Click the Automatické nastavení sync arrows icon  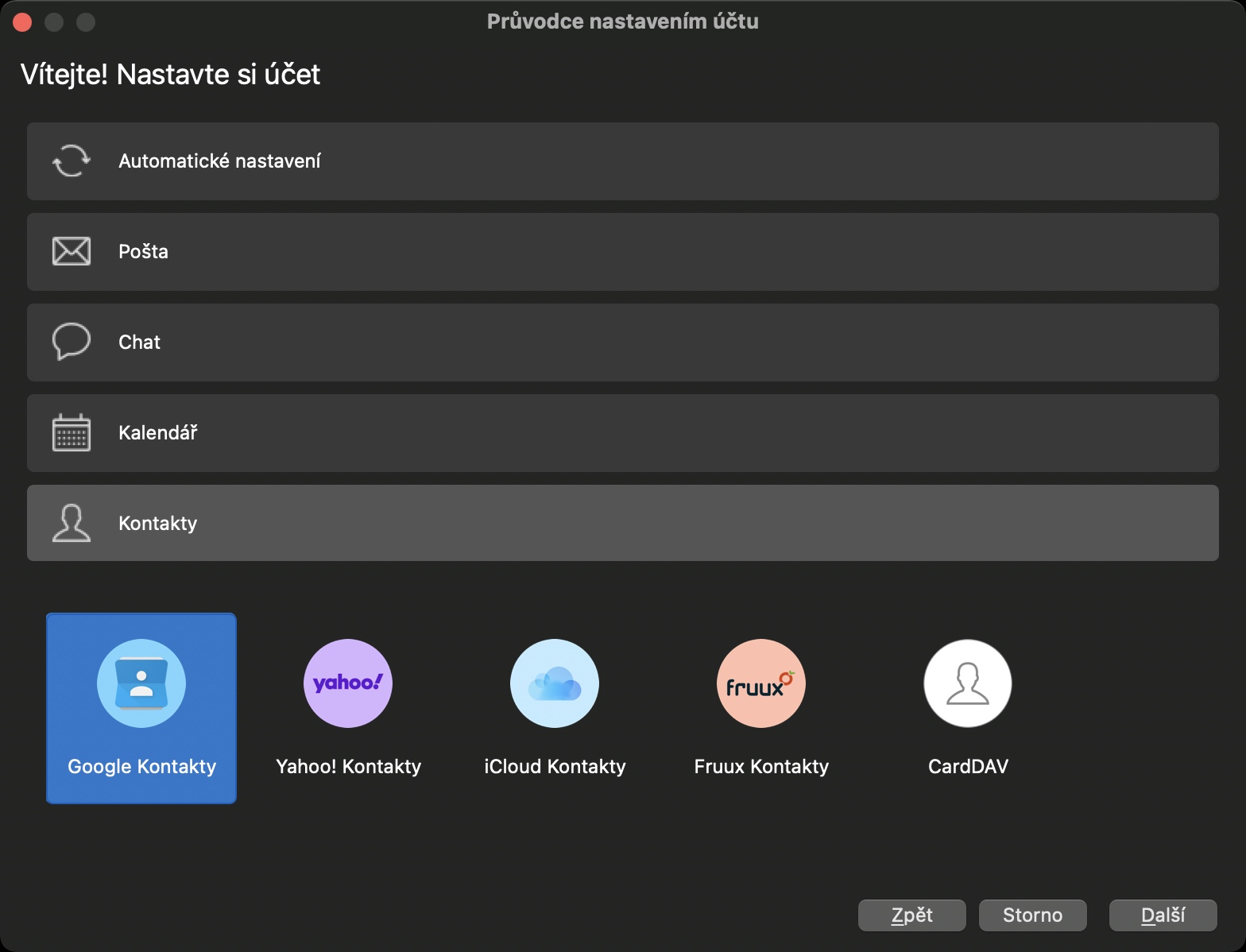point(72,161)
